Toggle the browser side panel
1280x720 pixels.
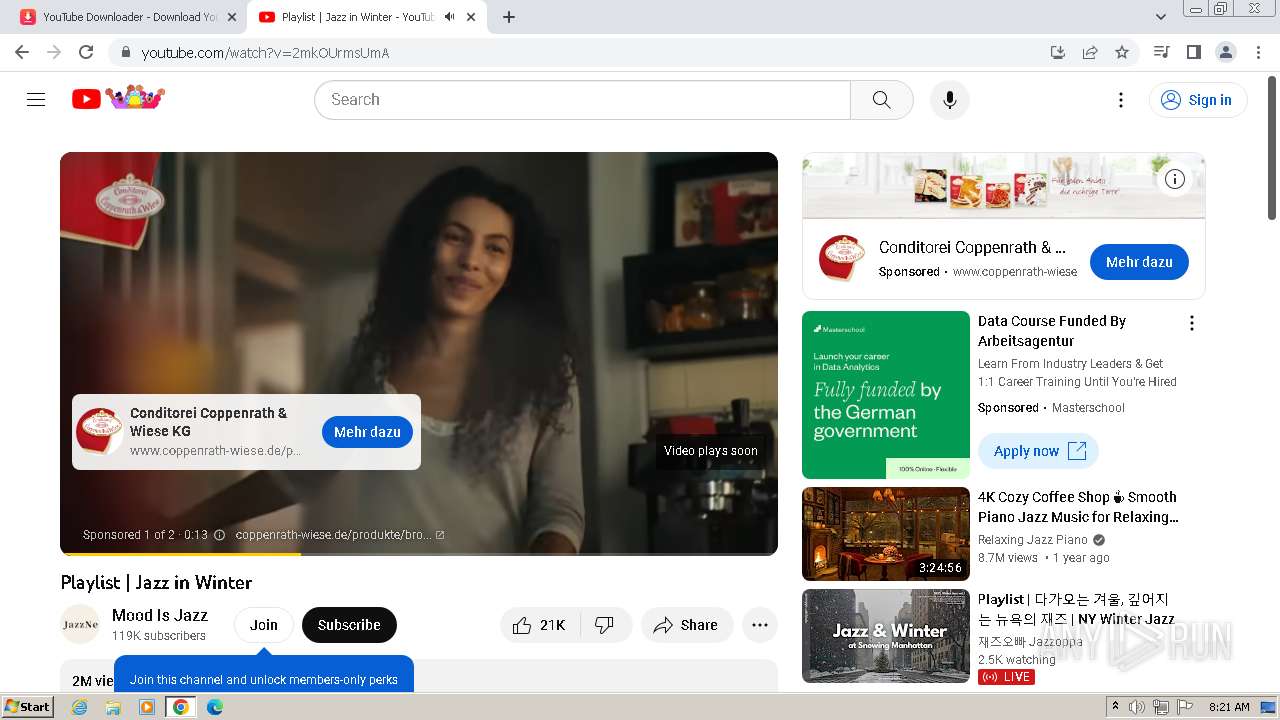point(1193,52)
